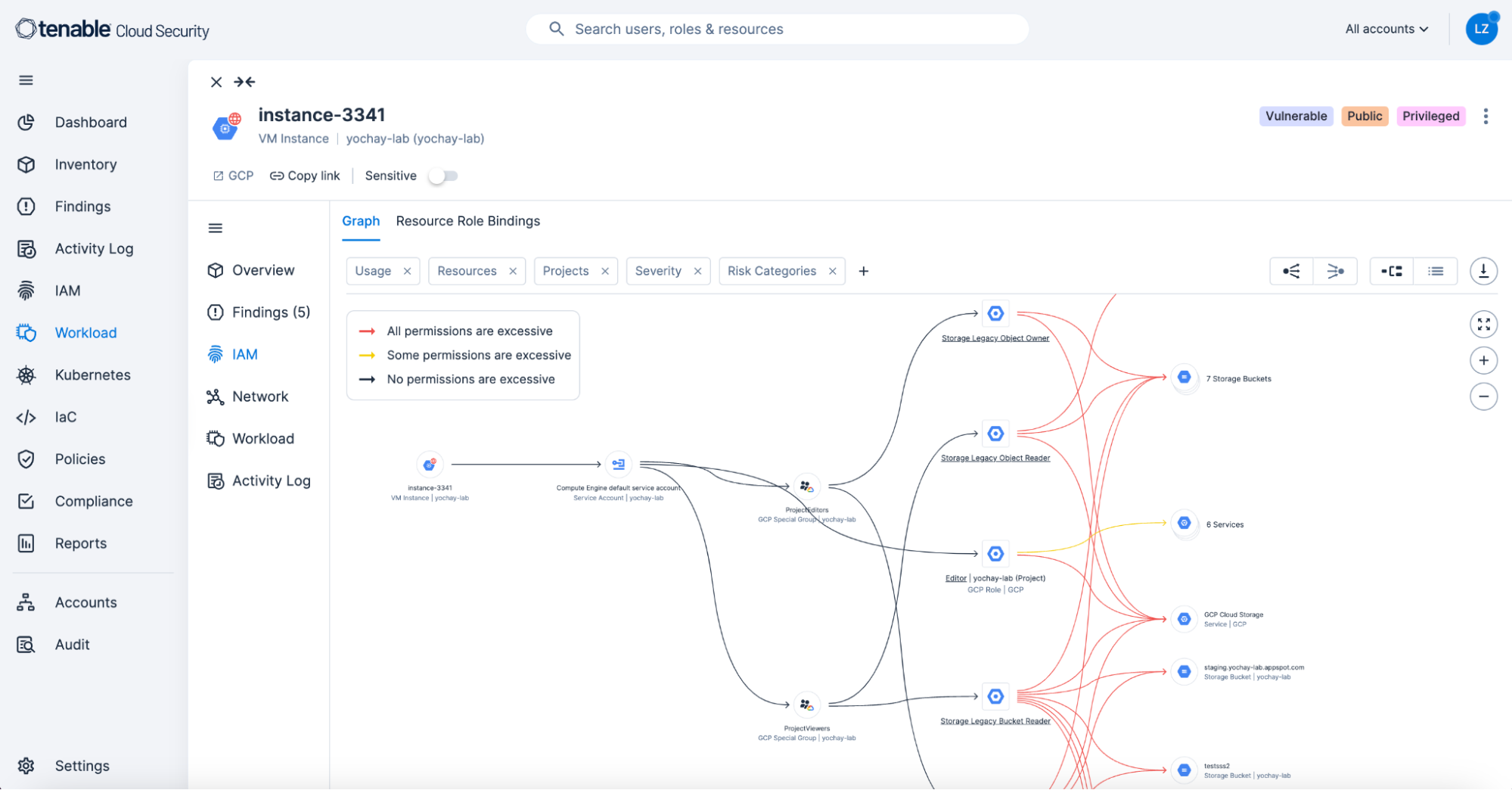Open the Usage filter dropdown
The width and height of the screenshot is (1512, 790).
pyautogui.click(x=373, y=271)
